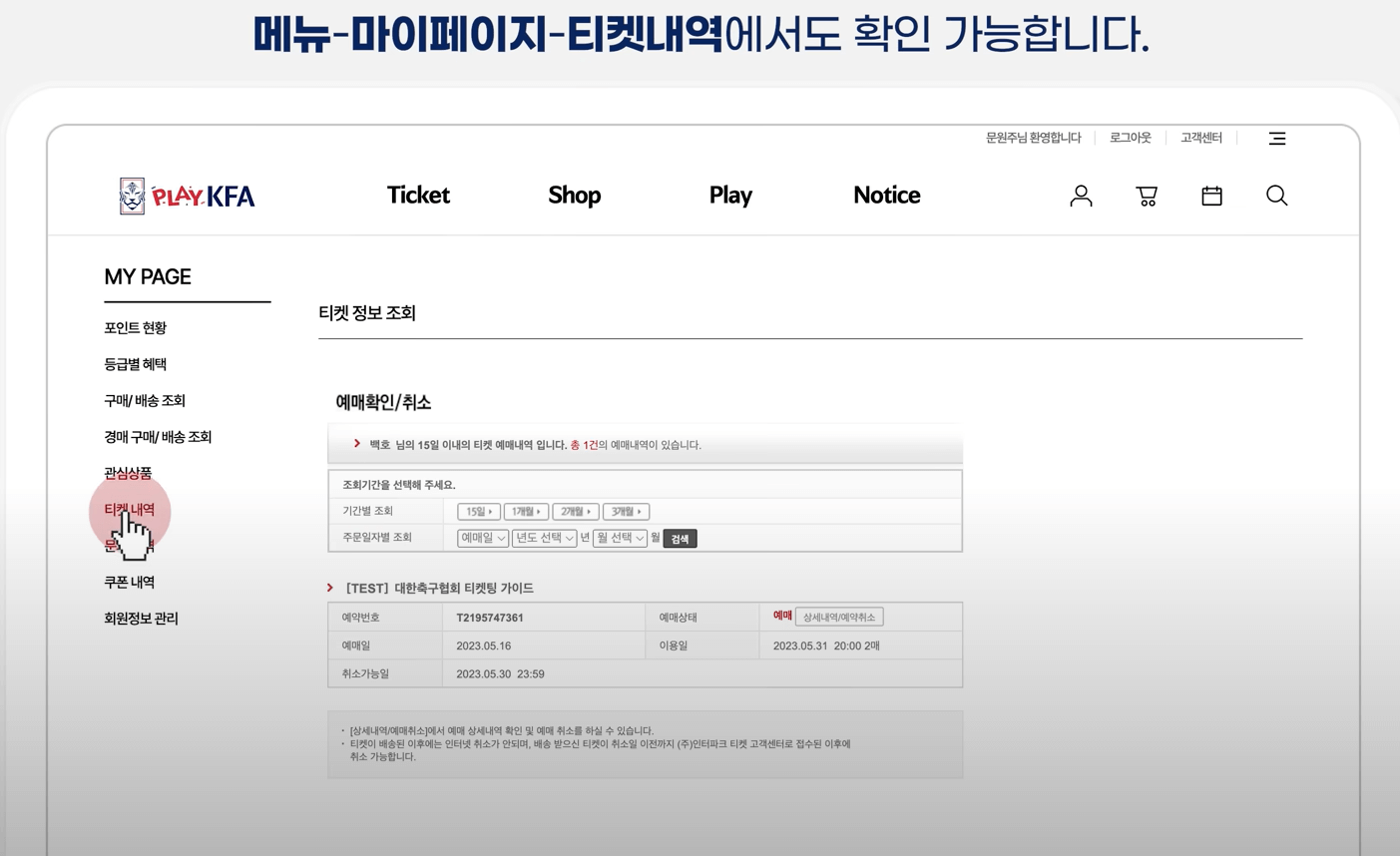Click the 검색 search button
The width and height of the screenshot is (1400, 856).
[680, 537]
